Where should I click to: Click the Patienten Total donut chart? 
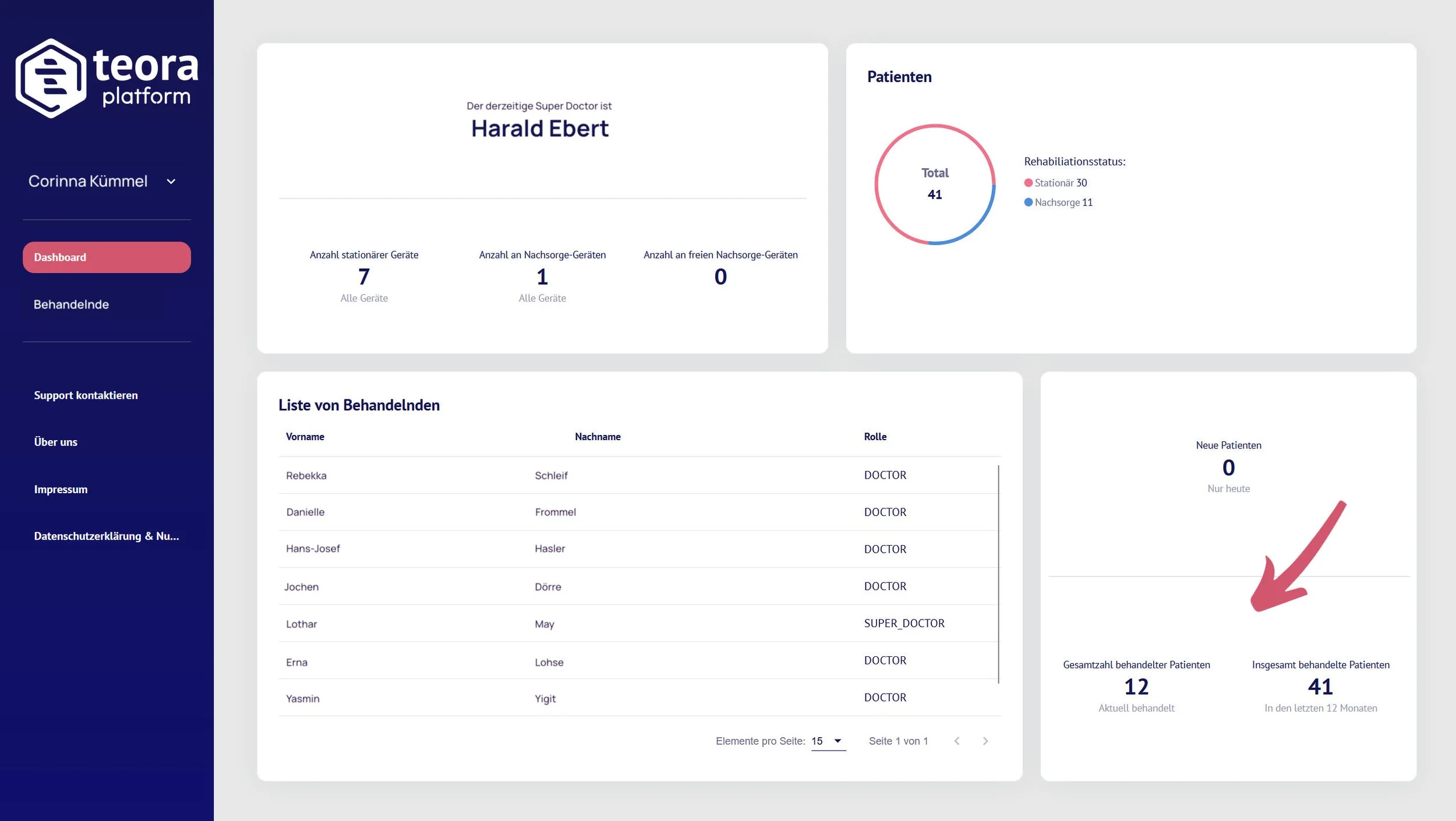(935, 184)
